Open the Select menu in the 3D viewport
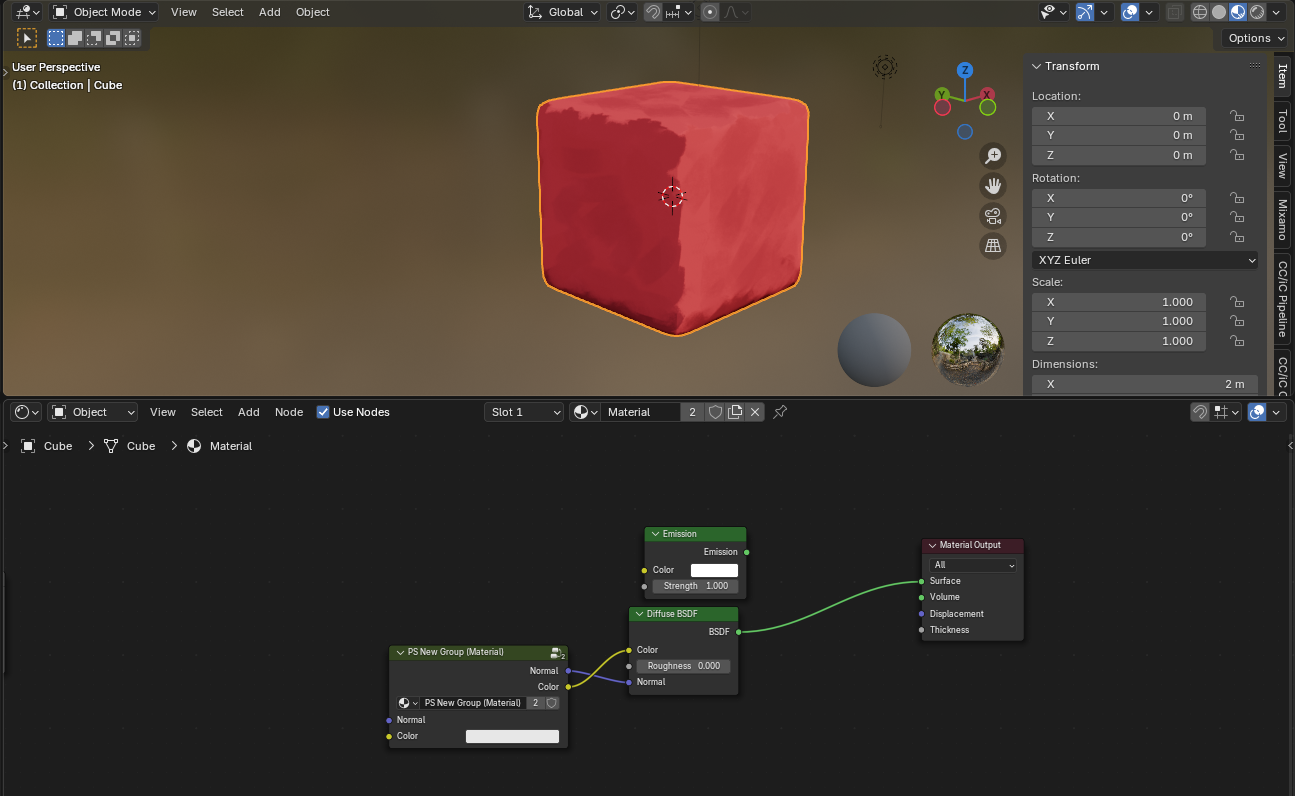 click(x=228, y=12)
